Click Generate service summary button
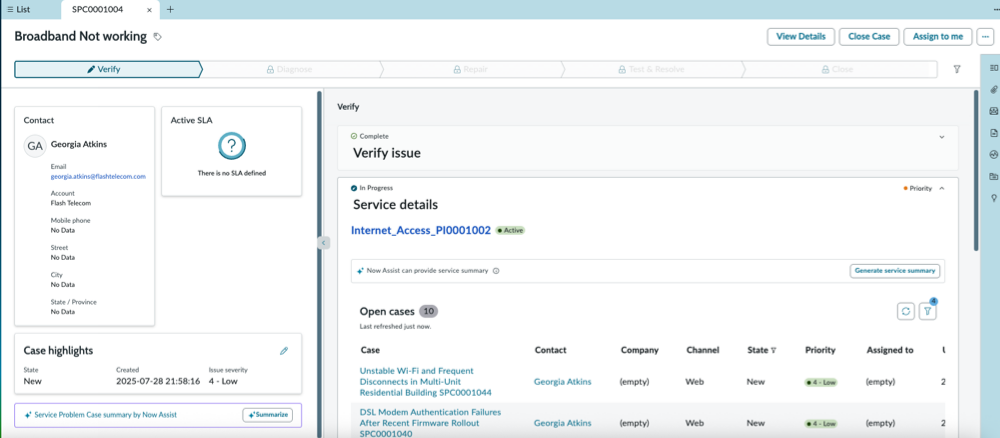Viewport: 1000px width, 438px height. (x=895, y=270)
